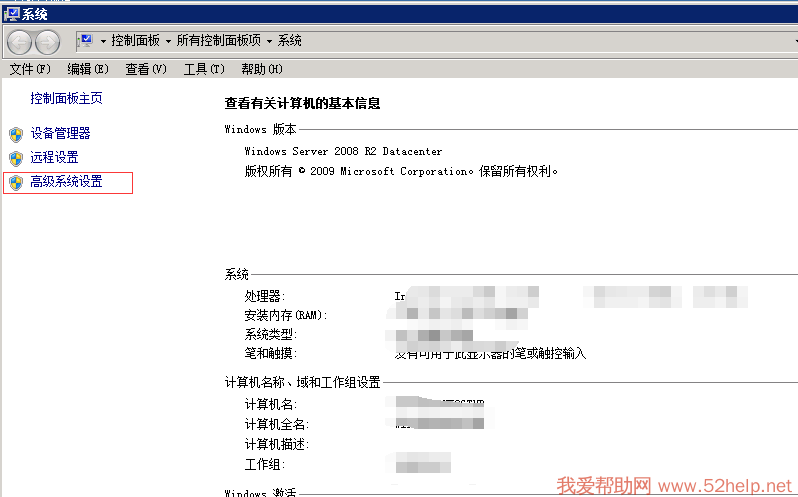
Task: Open the 文件(F) menu
Action: (30, 69)
